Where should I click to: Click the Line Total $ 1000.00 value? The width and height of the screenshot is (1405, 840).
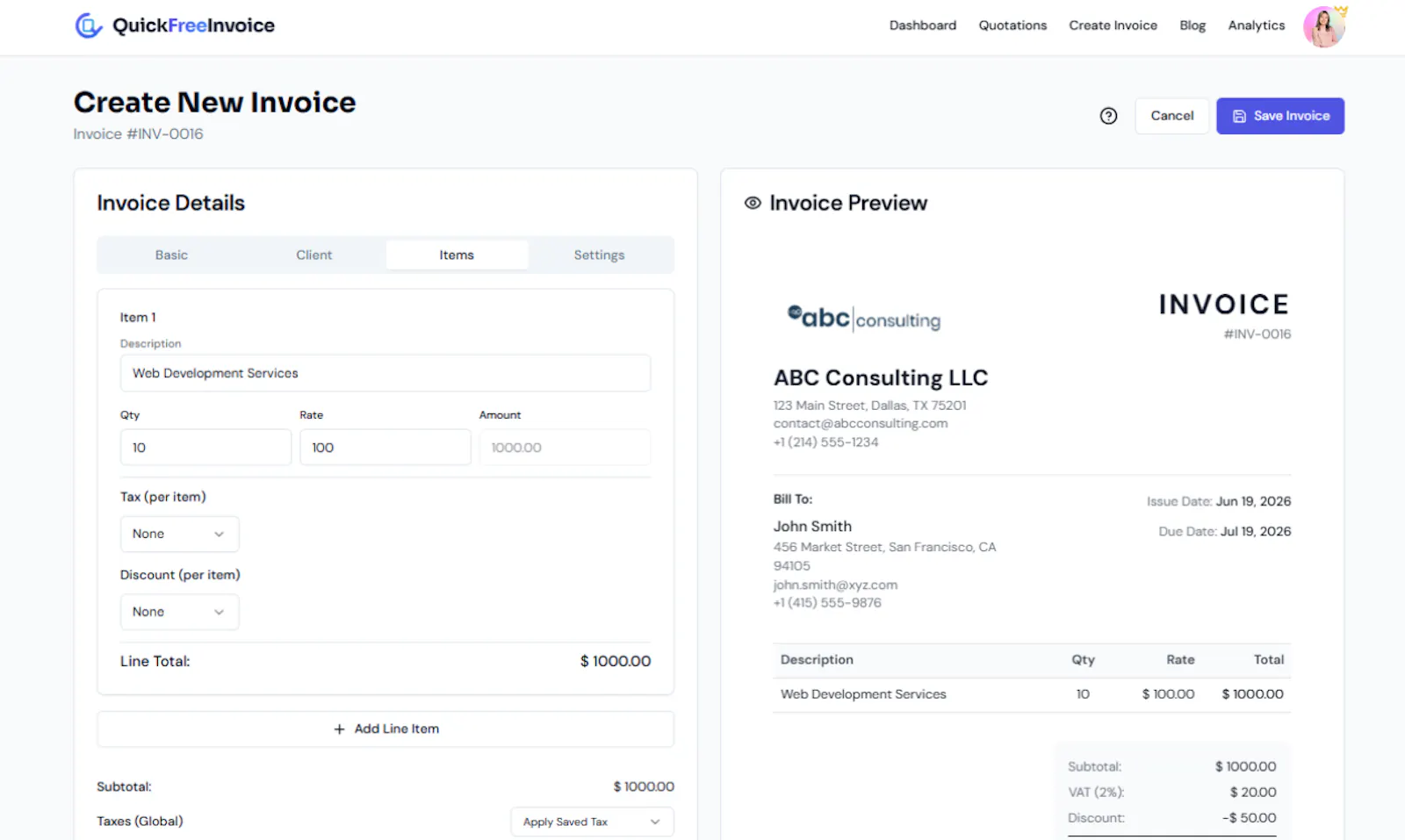pyautogui.click(x=616, y=661)
